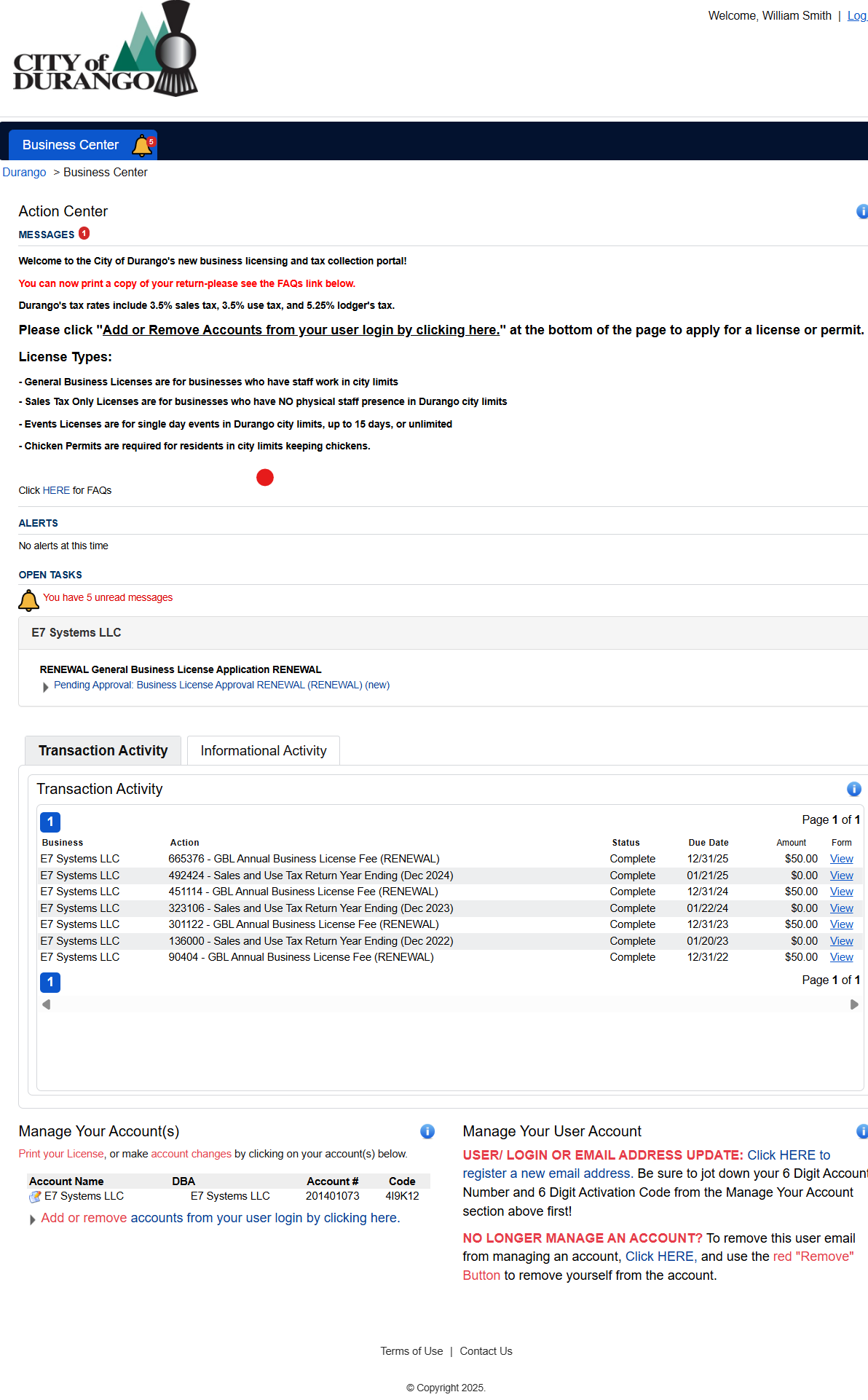Click the Durango breadcrumb link
The height and width of the screenshot is (1400, 868).
click(x=24, y=173)
